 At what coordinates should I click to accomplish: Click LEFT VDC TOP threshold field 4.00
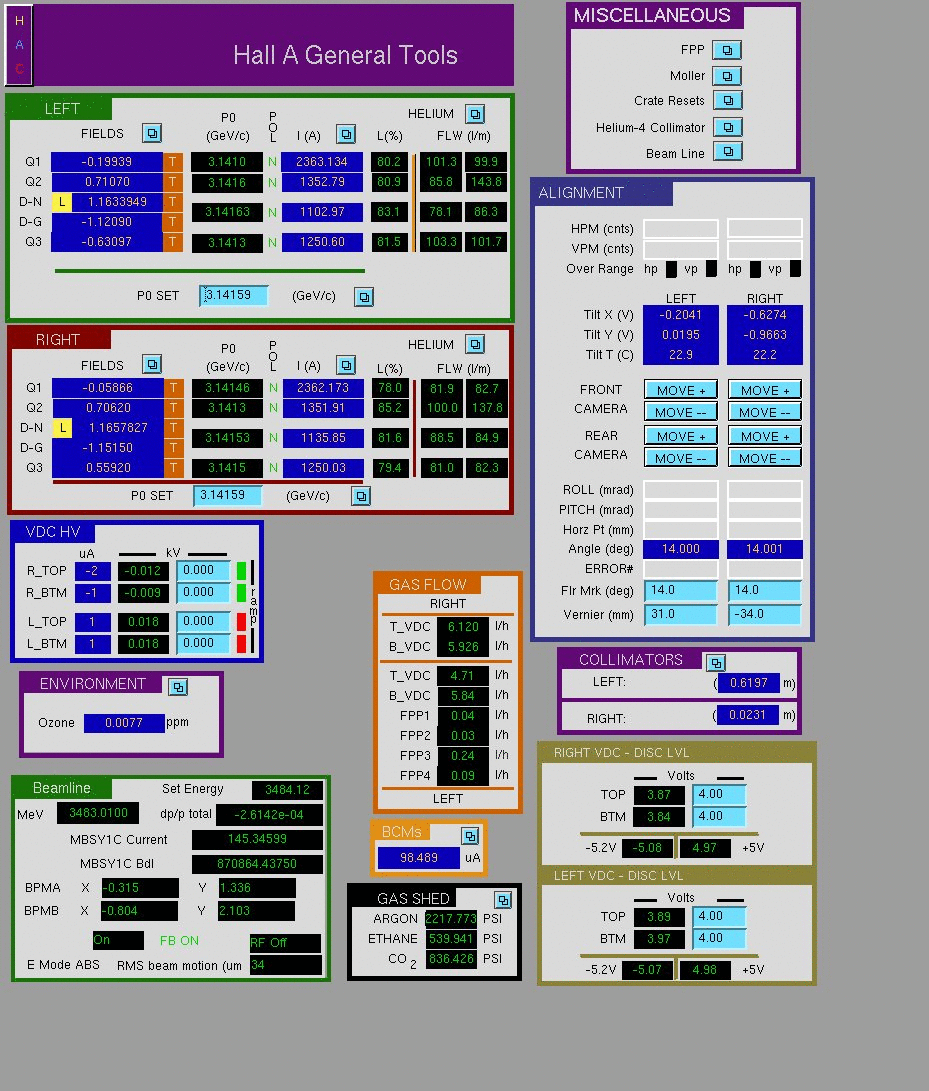pos(720,916)
